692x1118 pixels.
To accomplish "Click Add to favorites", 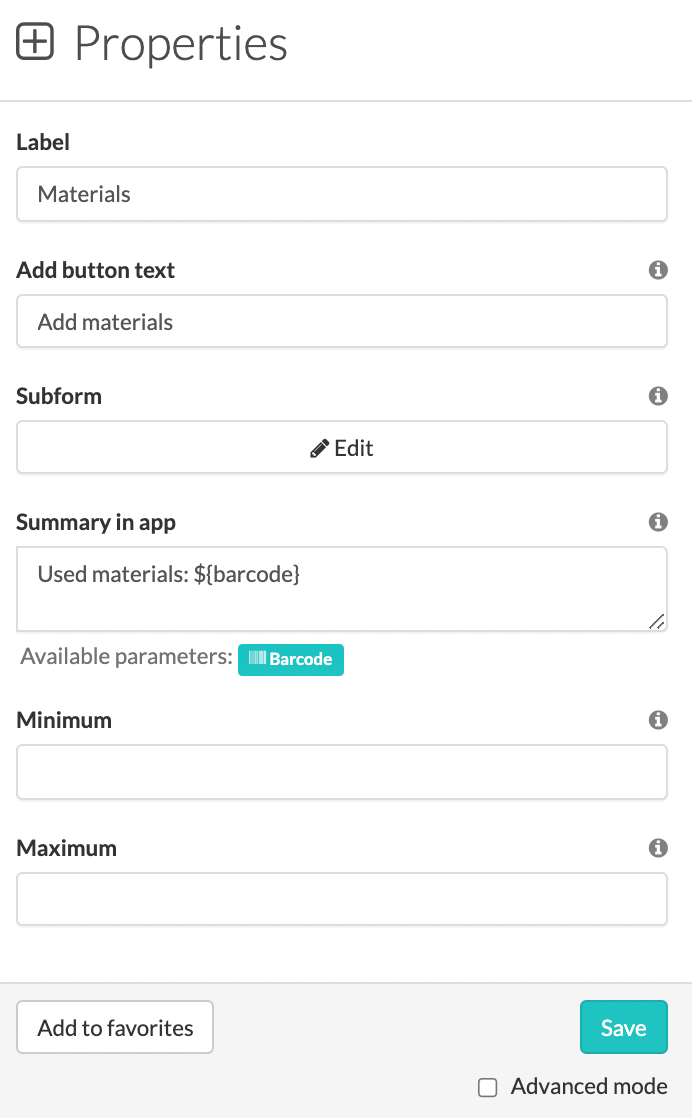I will (x=114, y=1027).
